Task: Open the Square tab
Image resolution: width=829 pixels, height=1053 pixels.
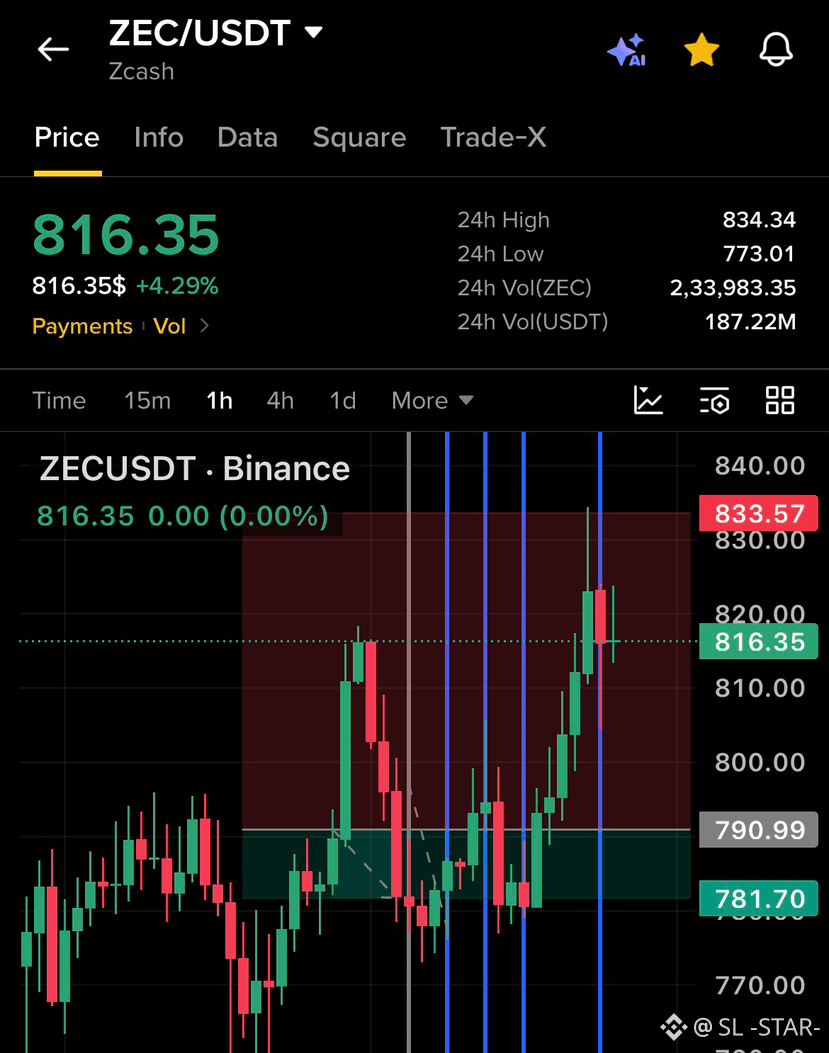Action: pos(359,138)
